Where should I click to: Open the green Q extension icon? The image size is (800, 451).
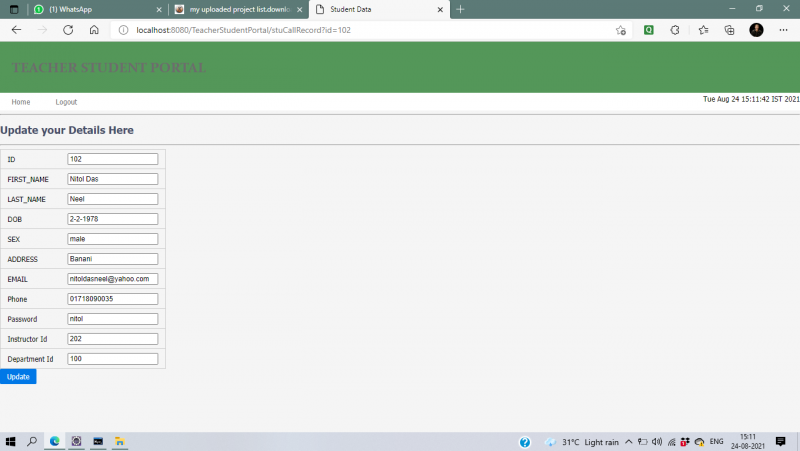pos(648,30)
